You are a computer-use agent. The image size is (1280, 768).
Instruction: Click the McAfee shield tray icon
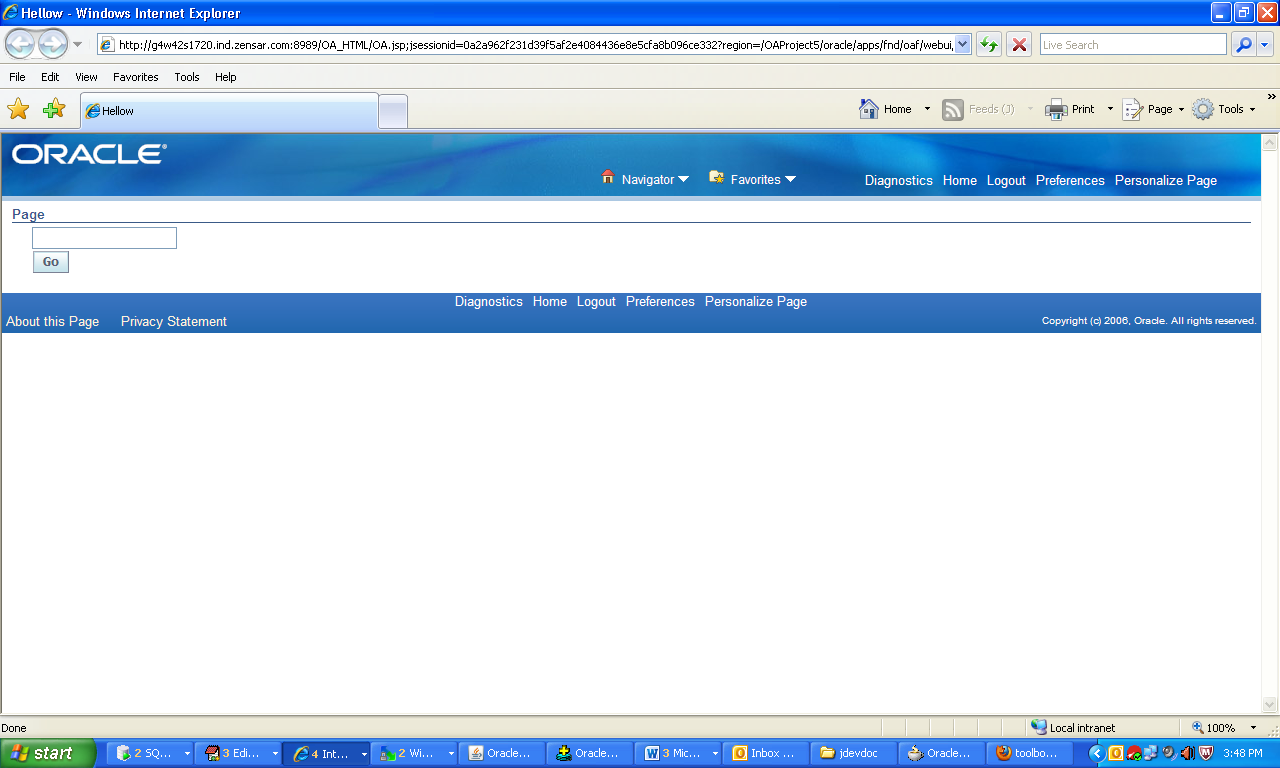pos(1206,753)
